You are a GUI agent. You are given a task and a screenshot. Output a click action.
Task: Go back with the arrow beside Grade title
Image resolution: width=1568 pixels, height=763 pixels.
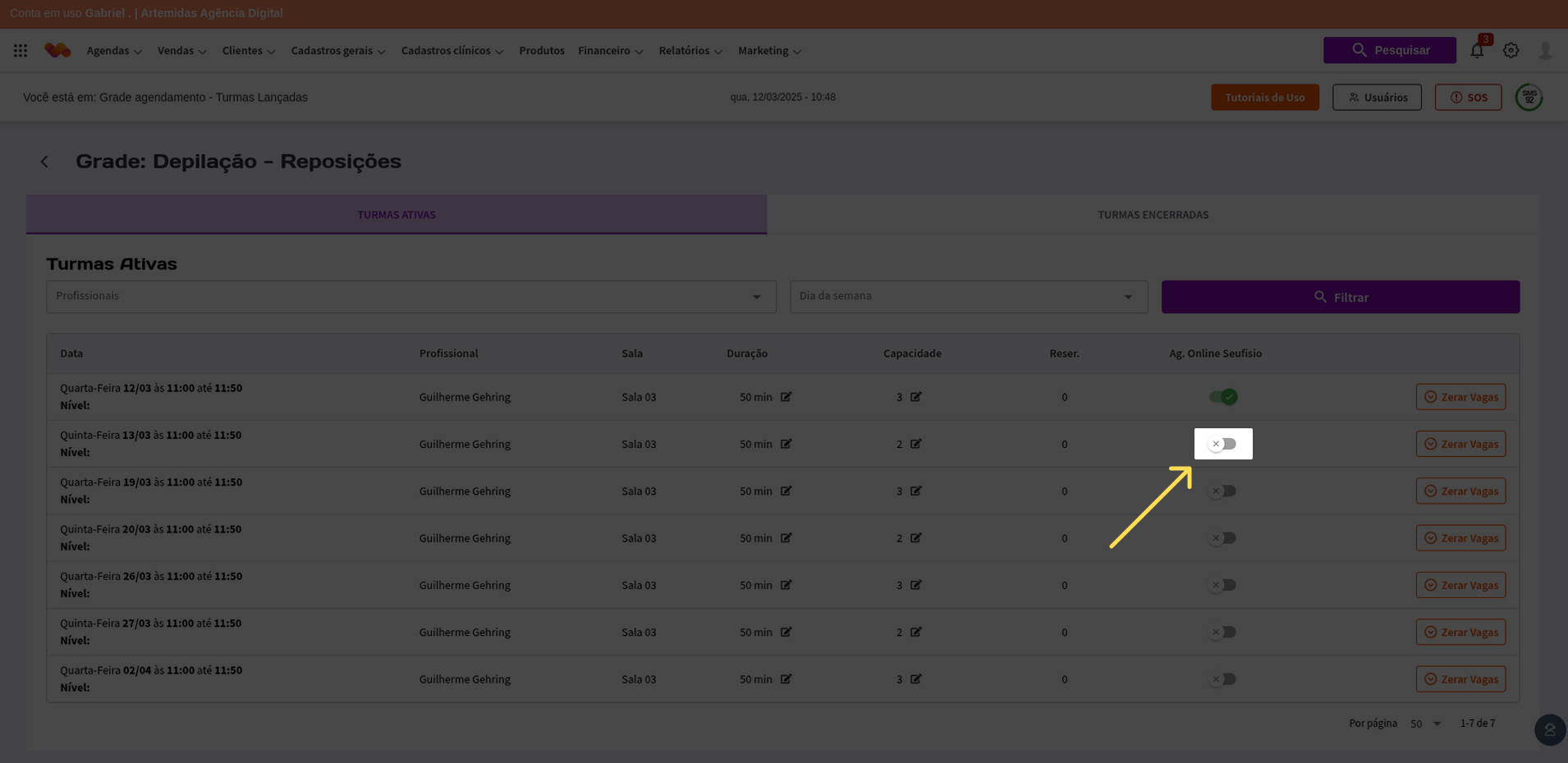(x=44, y=162)
